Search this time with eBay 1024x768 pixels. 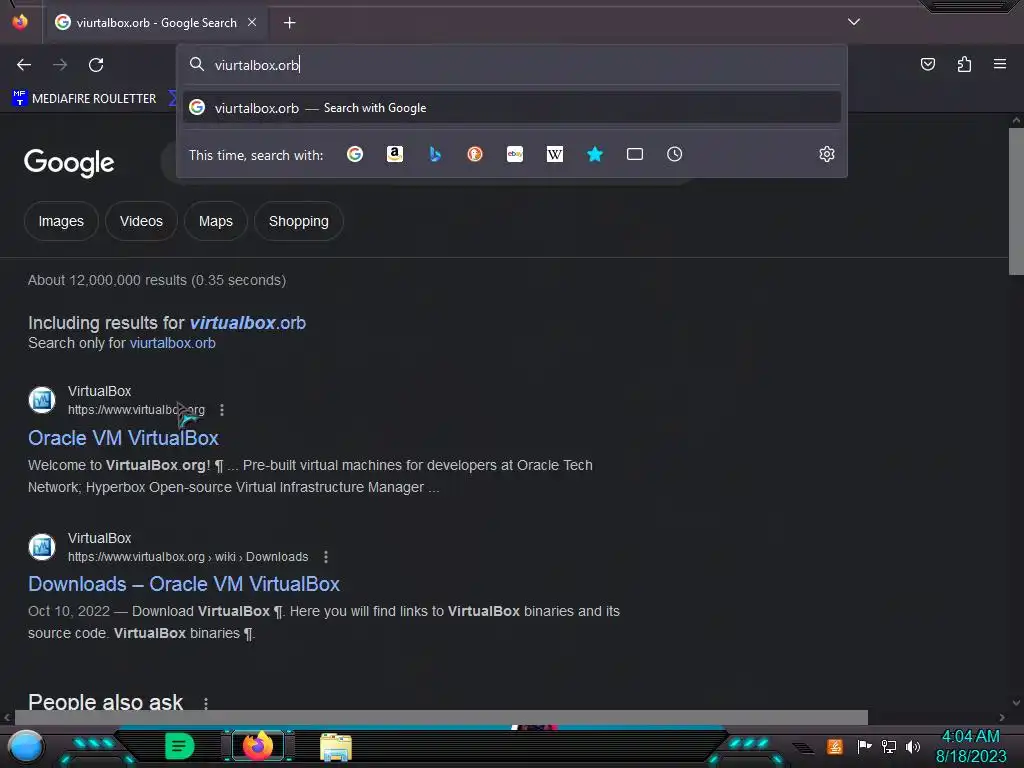pyautogui.click(x=515, y=154)
